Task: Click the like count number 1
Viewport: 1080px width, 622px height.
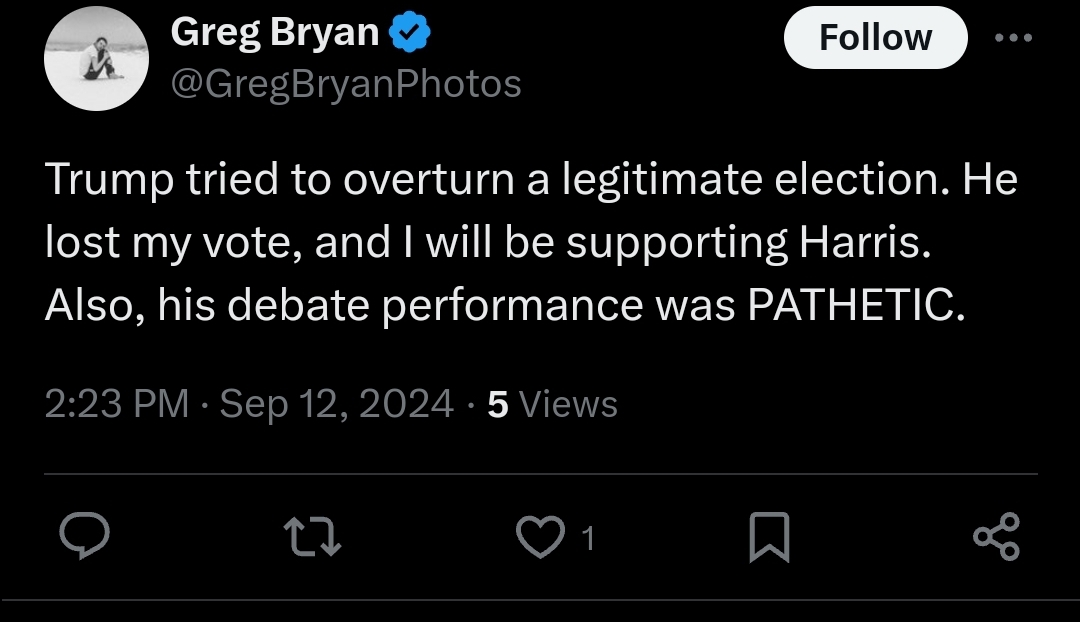Action: (x=588, y=538)
